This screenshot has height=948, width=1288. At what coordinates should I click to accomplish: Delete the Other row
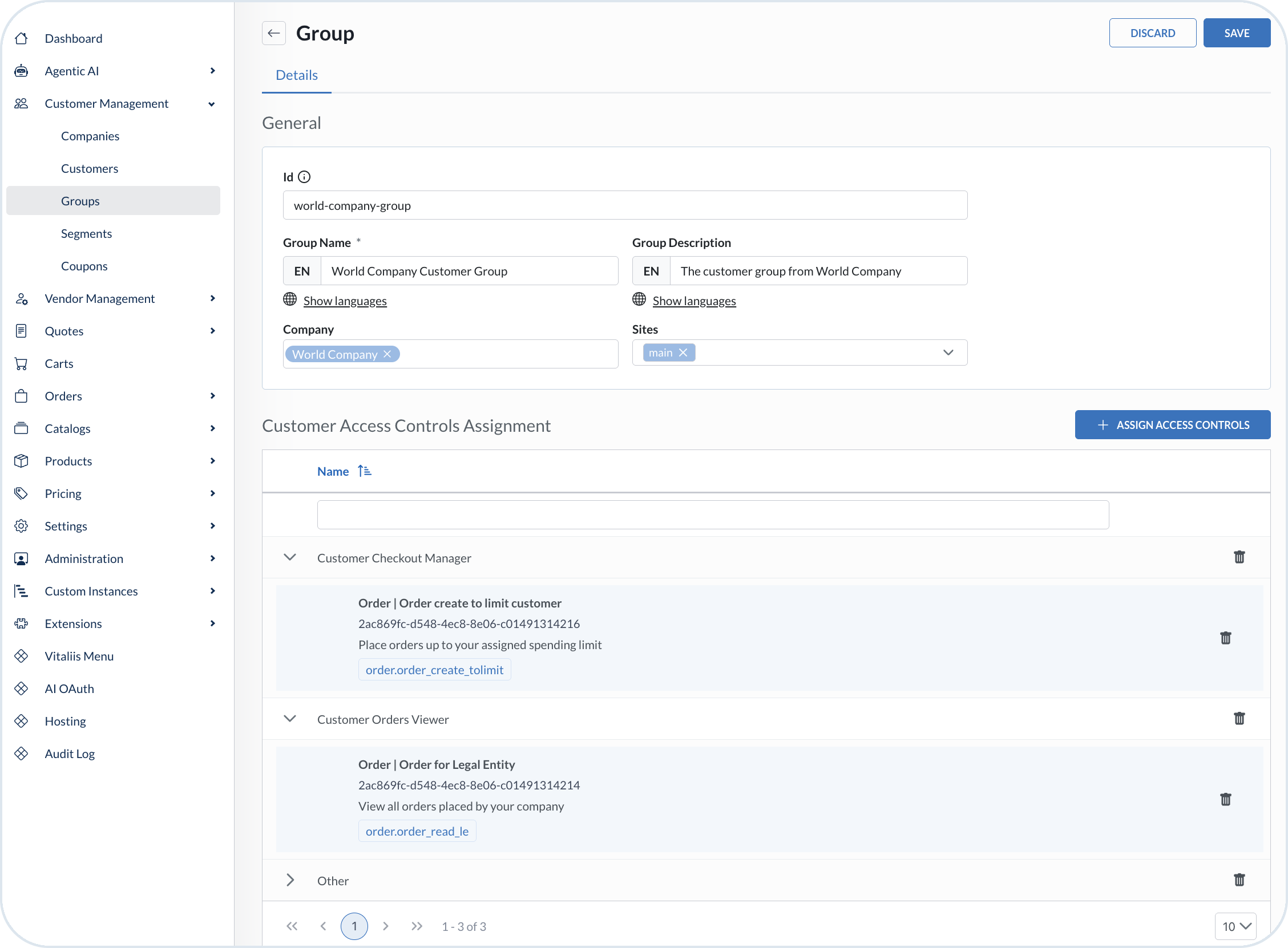(x=1239, y=880)
